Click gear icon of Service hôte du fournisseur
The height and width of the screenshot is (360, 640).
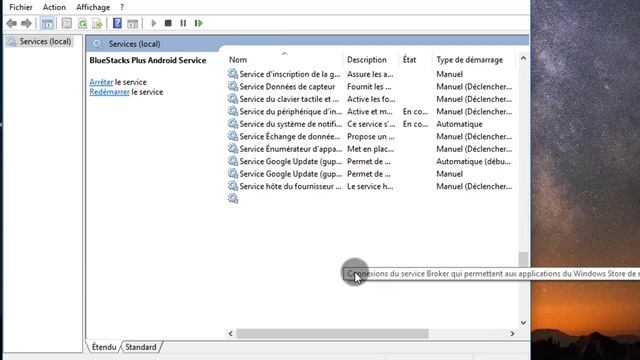point(233,186)
